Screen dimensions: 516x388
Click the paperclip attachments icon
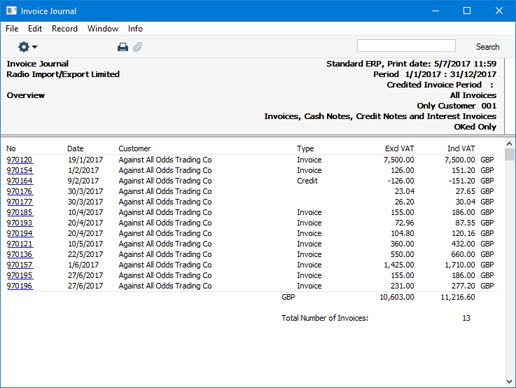coord(138,47)
